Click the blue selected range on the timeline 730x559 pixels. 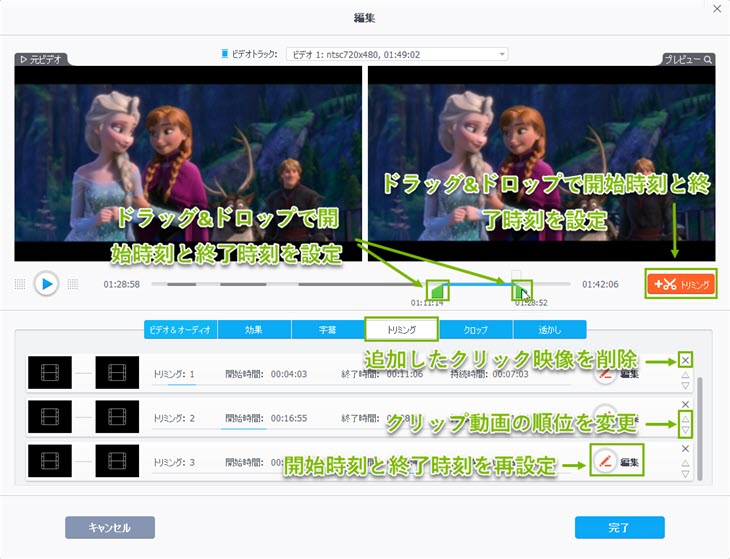click(480, 283)
